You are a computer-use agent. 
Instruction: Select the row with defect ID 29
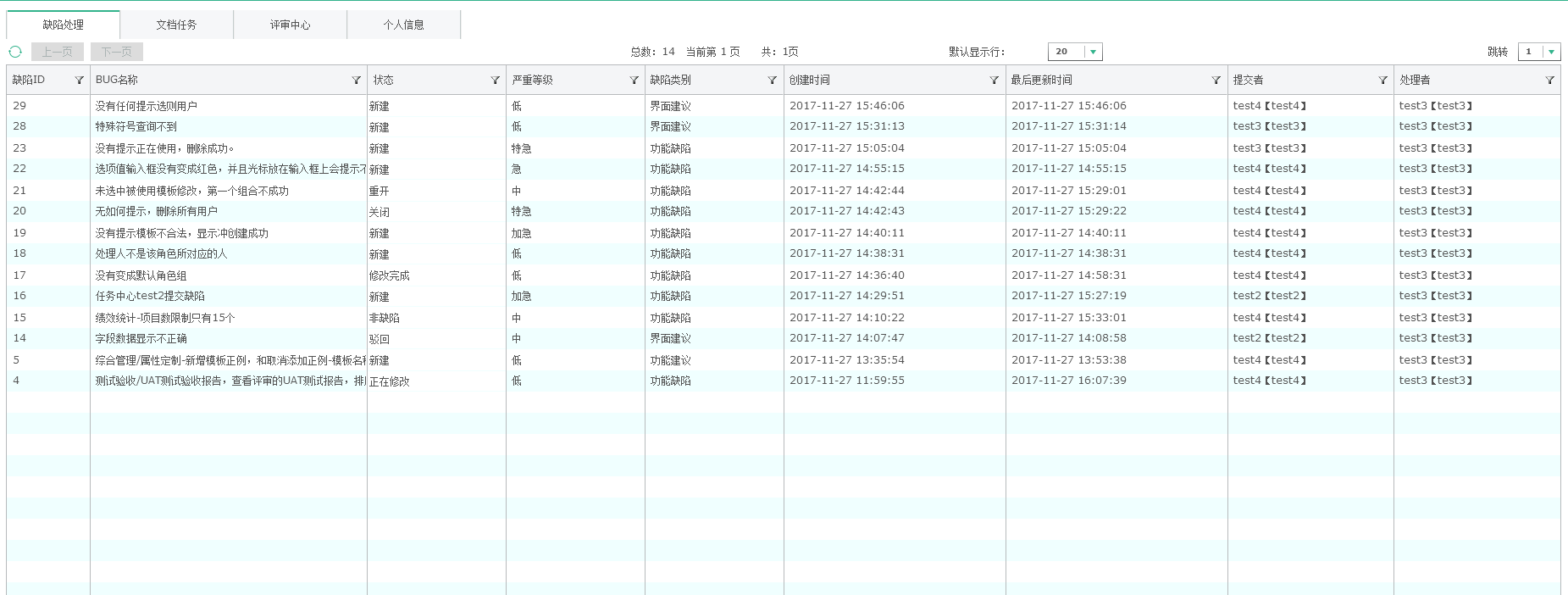pos(20,106)
